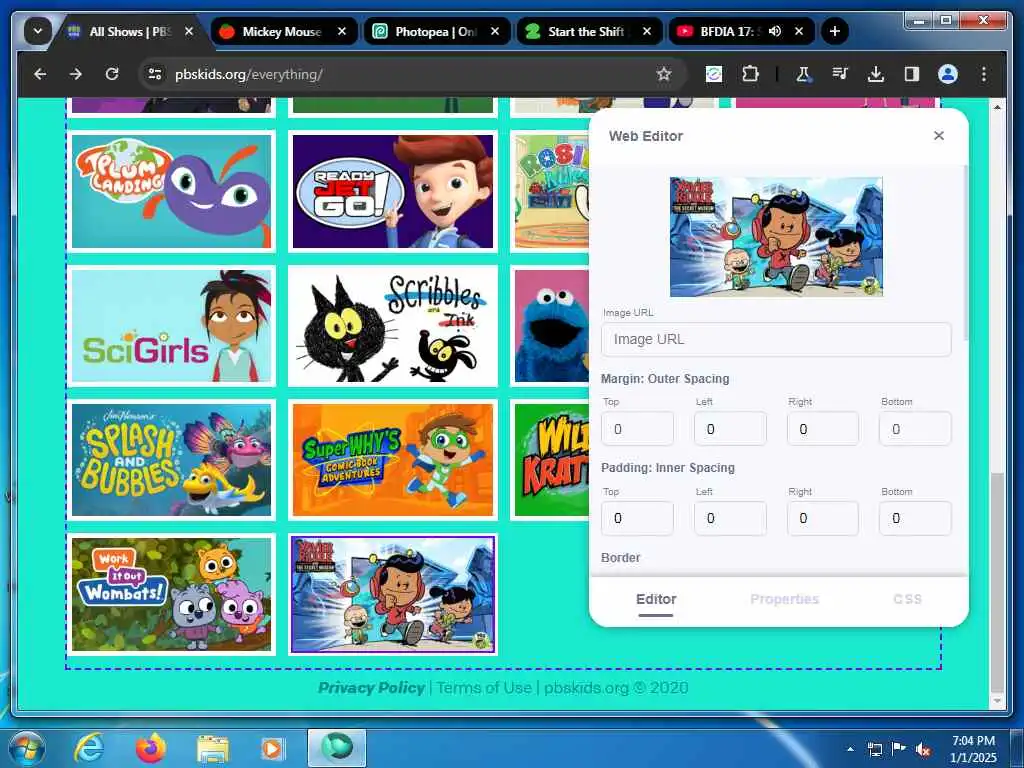Image resolution: width=1024 pixels, height=768 pixels.
Task: Switch to the Editor tab
Action: point(656,599)
